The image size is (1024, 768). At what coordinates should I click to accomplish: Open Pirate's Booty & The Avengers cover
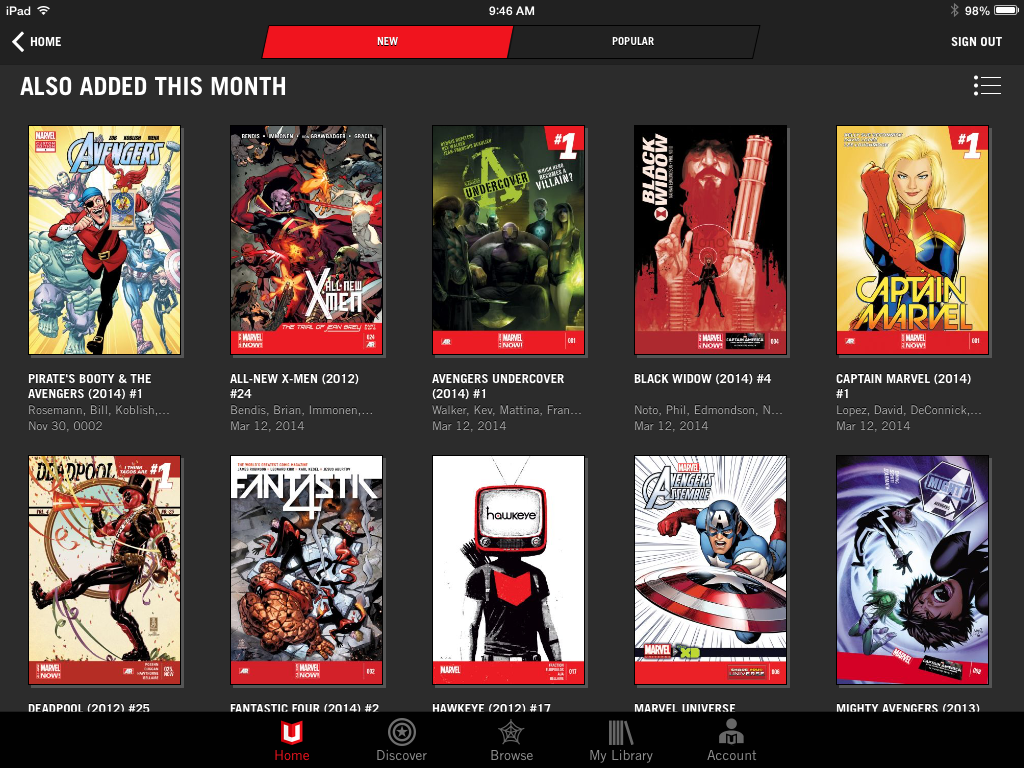click(105, 240)
